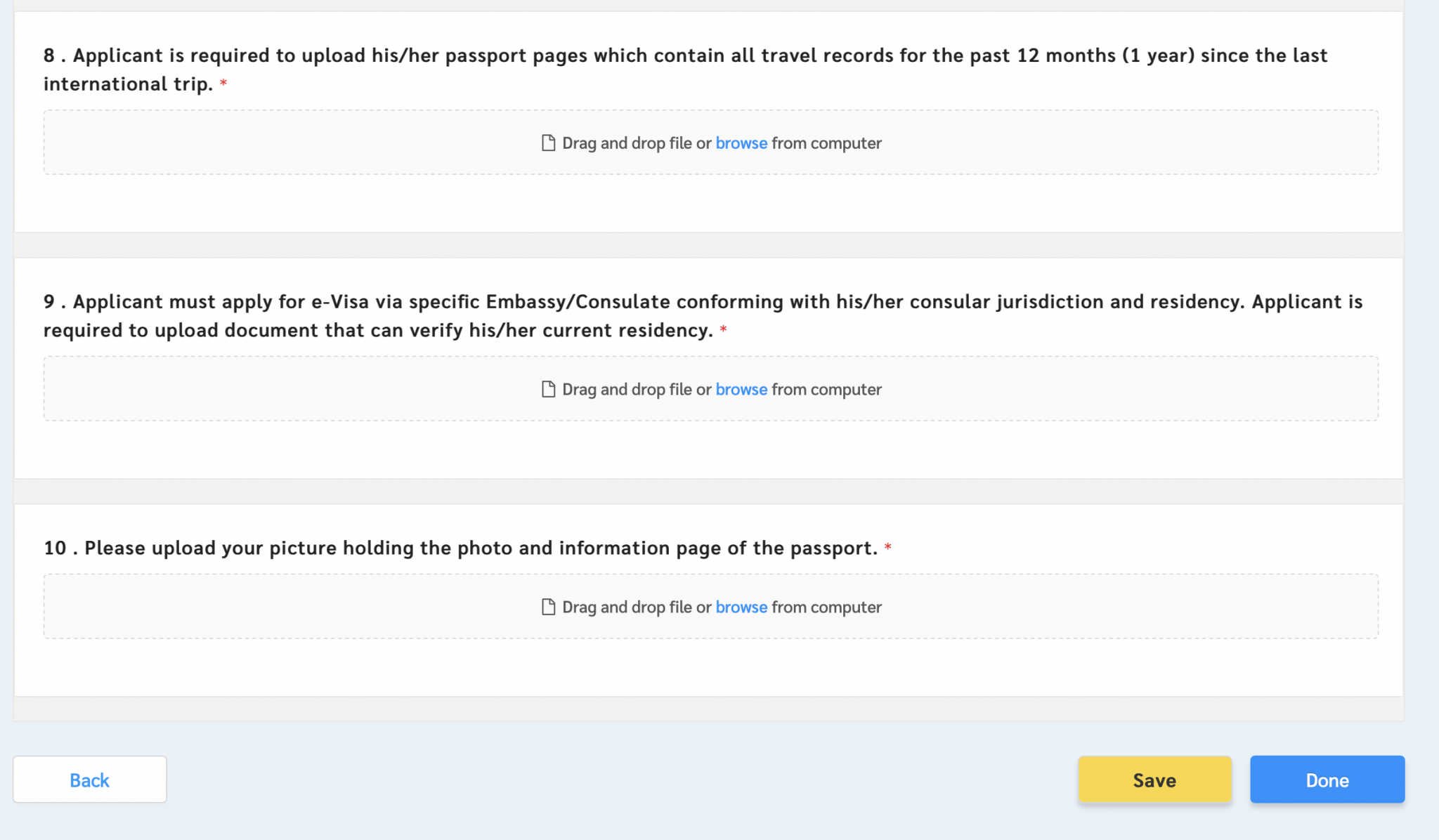The image size is (1439, 840).
Task: Click the question 8 passport travel records heading
Action: 685,70
